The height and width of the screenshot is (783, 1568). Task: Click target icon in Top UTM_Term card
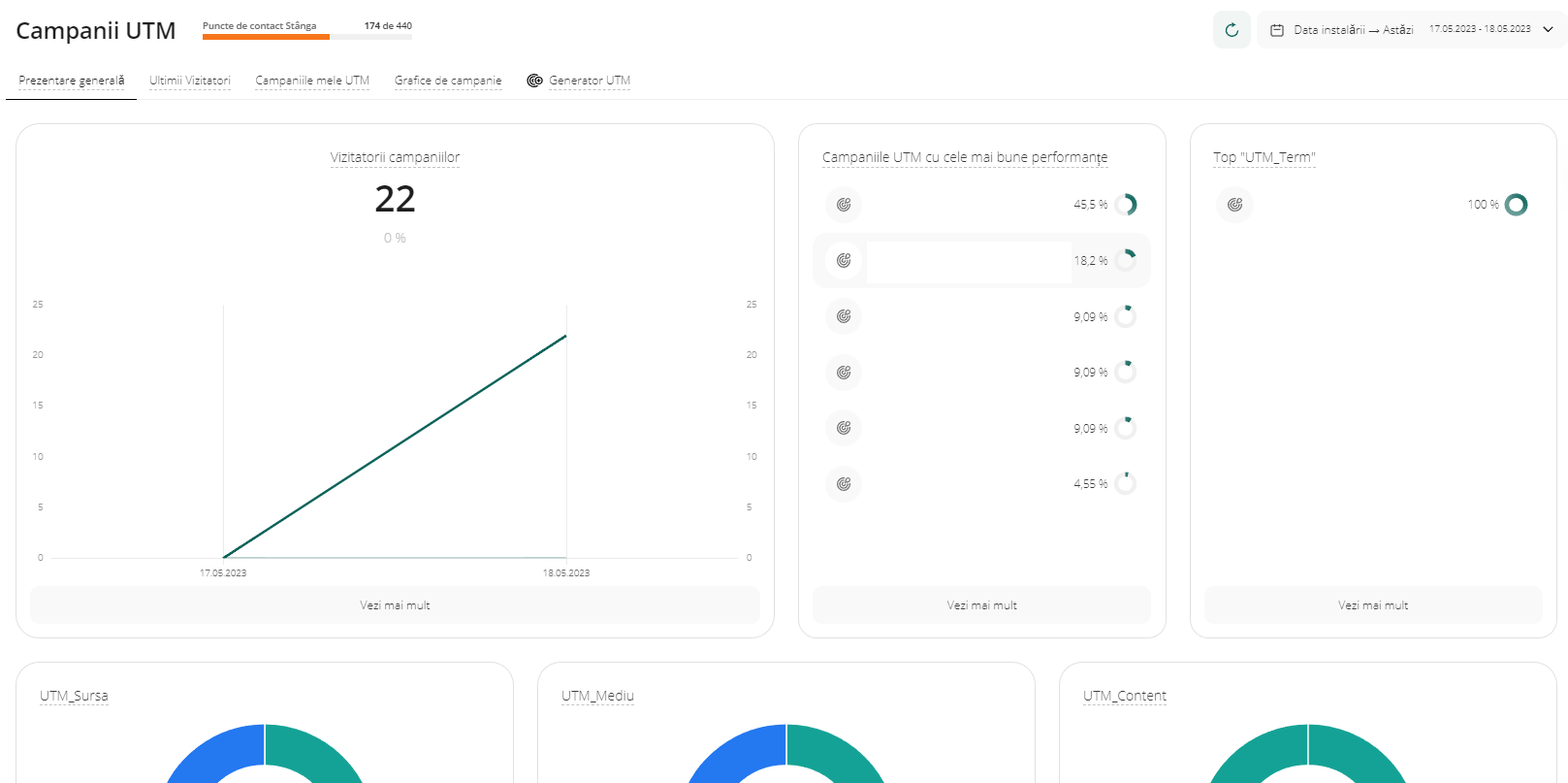click(x=1234, y=205)
